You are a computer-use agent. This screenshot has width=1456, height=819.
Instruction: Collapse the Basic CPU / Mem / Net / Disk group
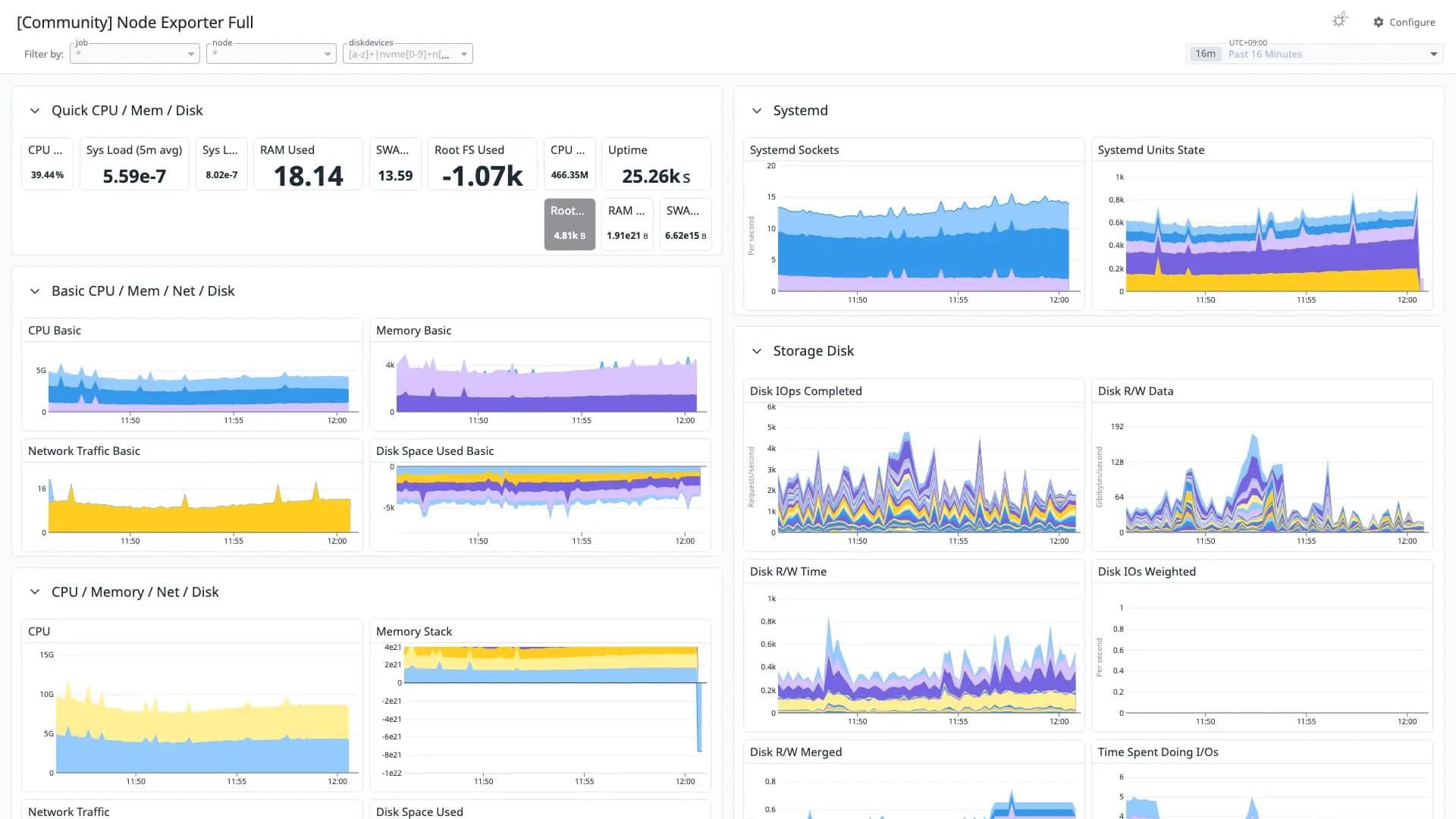point(34,291)
